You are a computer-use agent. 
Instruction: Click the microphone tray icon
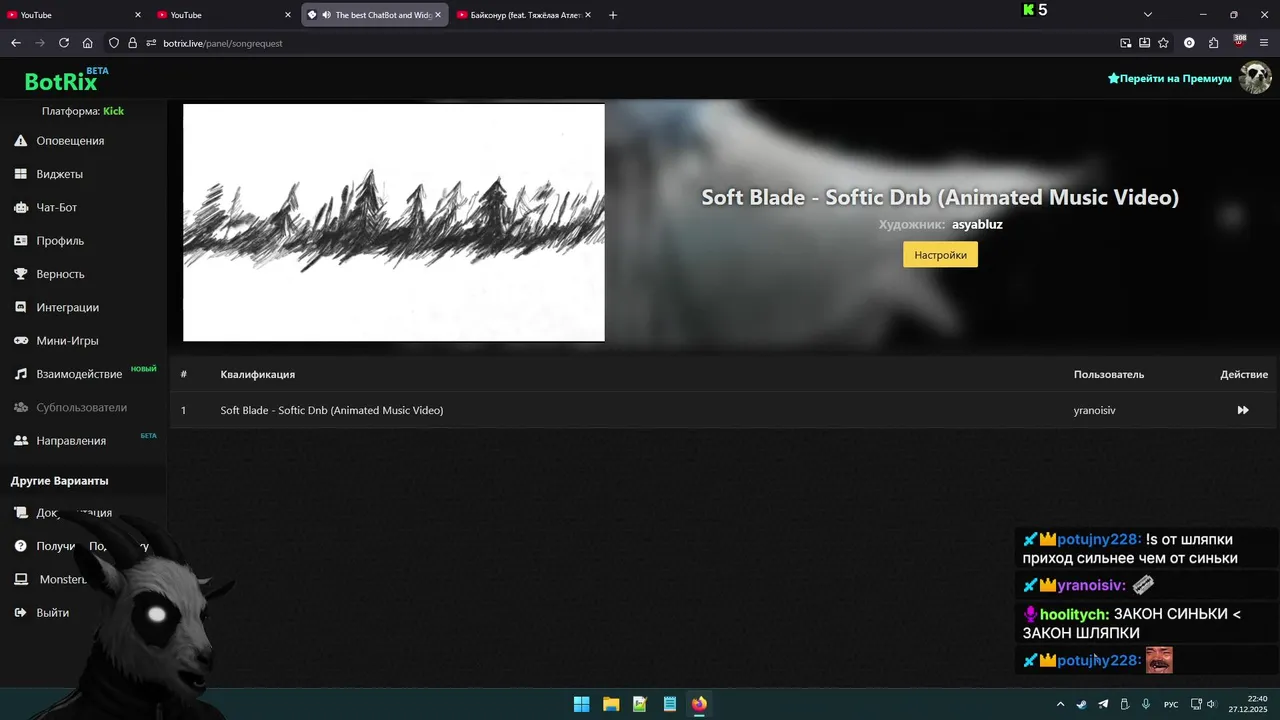click(x=1146, y=704)
